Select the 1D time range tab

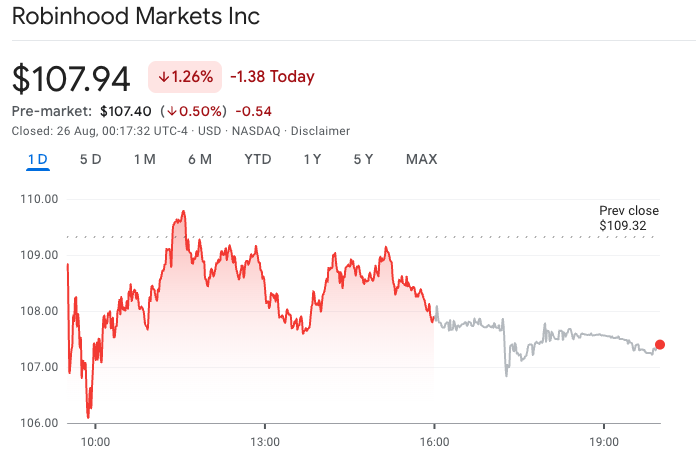coord(38,159)
